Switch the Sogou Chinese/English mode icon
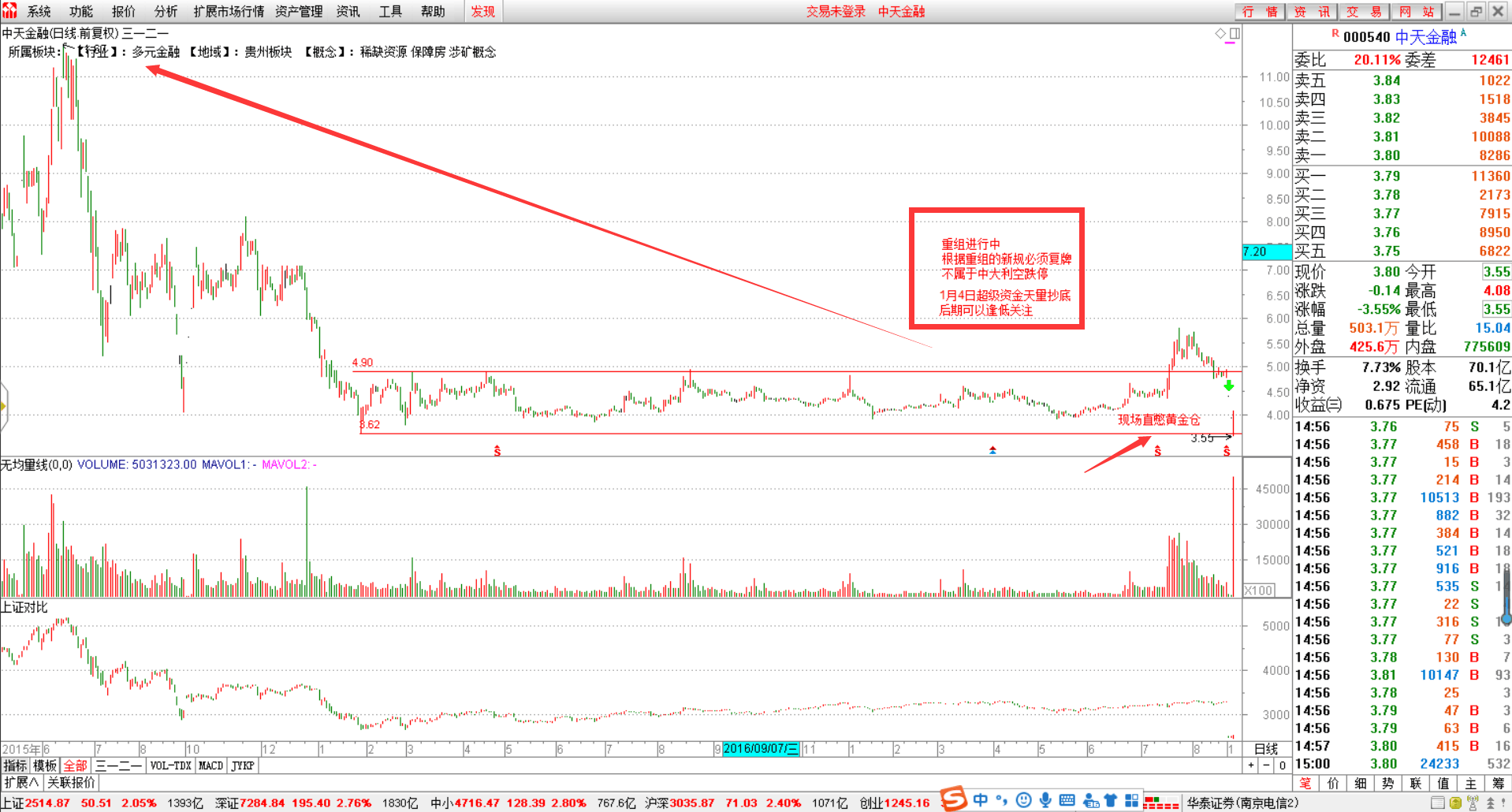Image resolution: width=1512 pixels, height=812 pixels. coord(980,800)
